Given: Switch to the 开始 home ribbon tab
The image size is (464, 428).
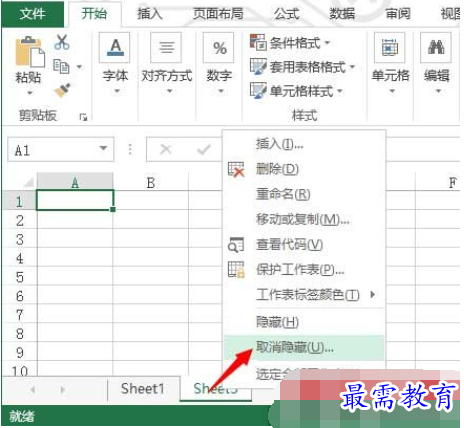Looking at the screenshot, I should [94, 14].
